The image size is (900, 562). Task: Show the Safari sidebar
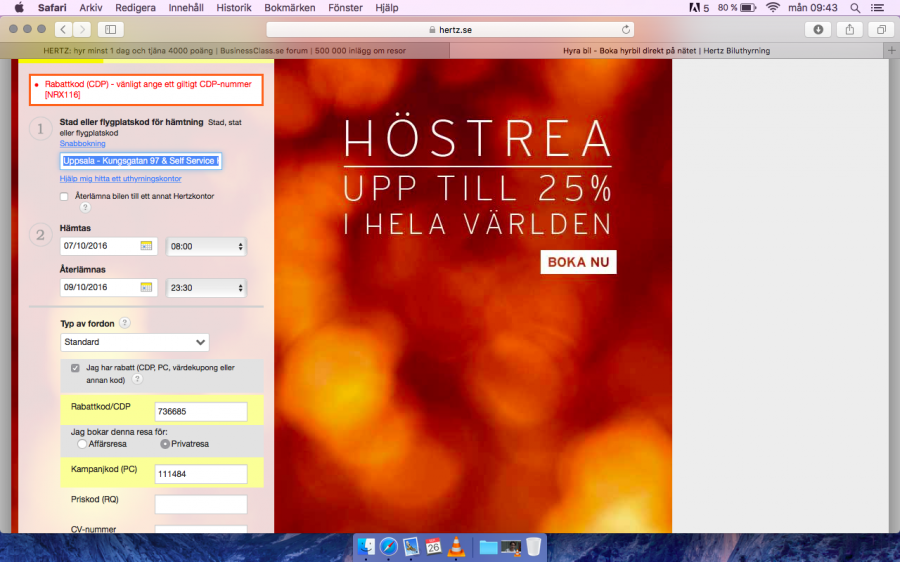[111, 29]
